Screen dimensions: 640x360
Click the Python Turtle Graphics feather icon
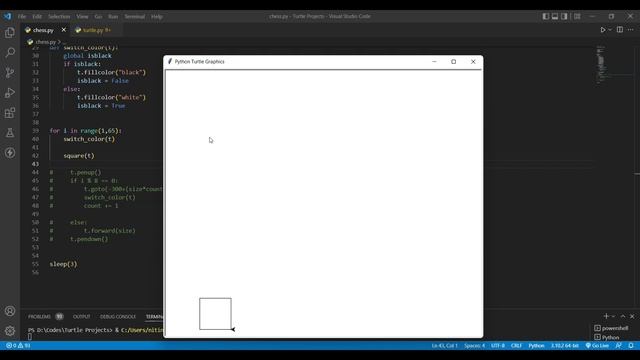[x=170, y=61]
